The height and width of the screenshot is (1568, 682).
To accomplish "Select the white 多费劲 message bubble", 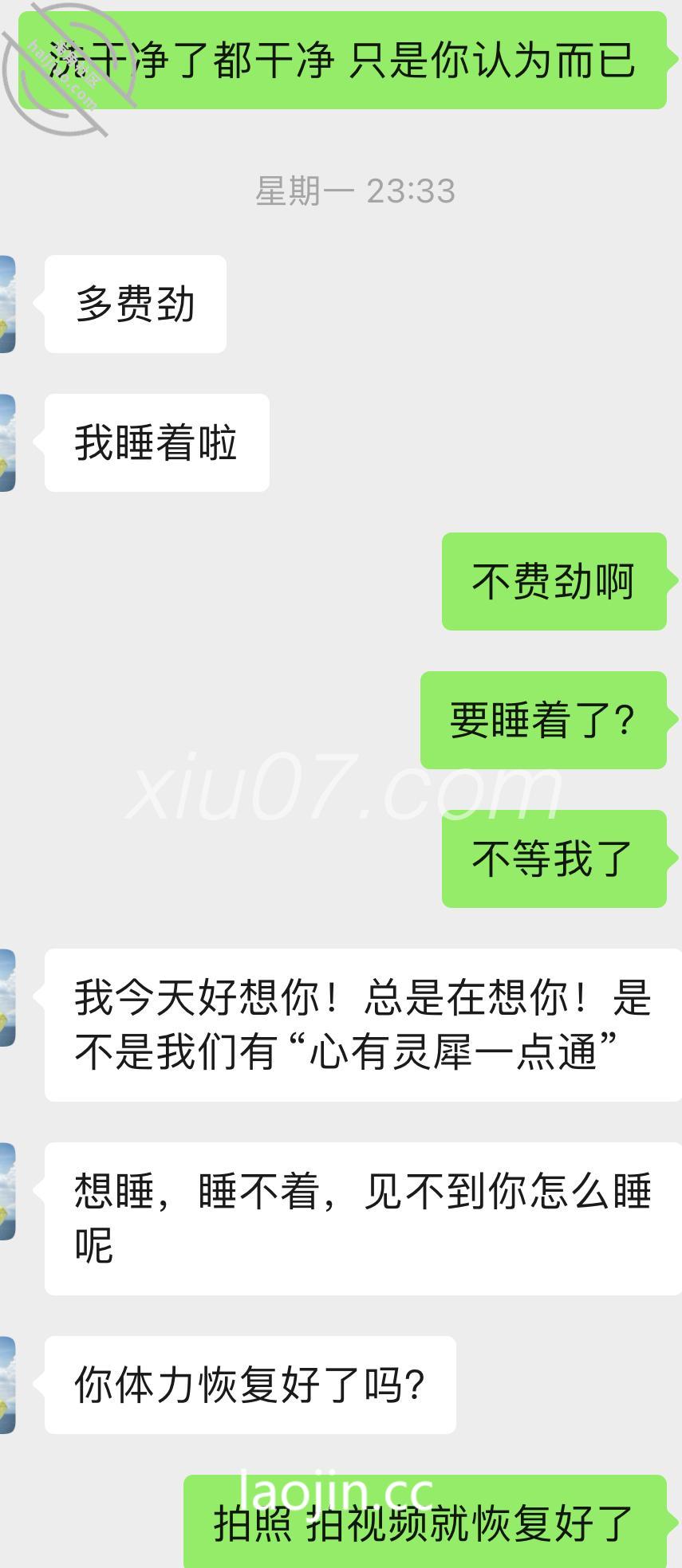I will click(x=136, y=304).
